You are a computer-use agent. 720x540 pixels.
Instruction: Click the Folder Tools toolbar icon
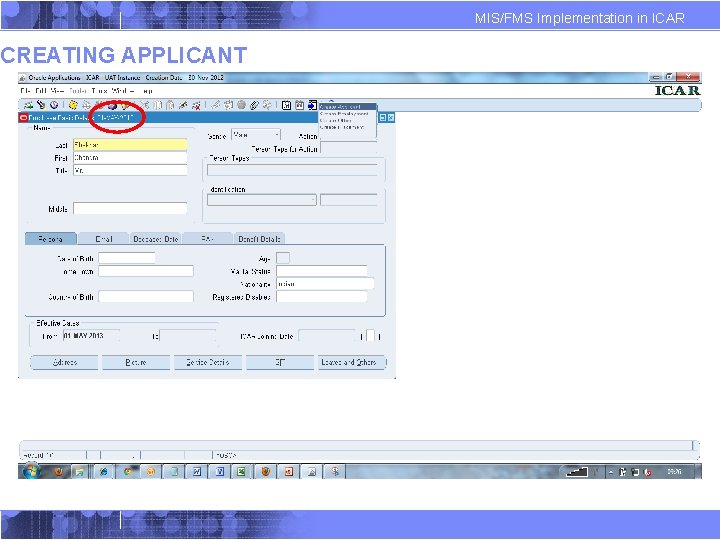point(267,105)
